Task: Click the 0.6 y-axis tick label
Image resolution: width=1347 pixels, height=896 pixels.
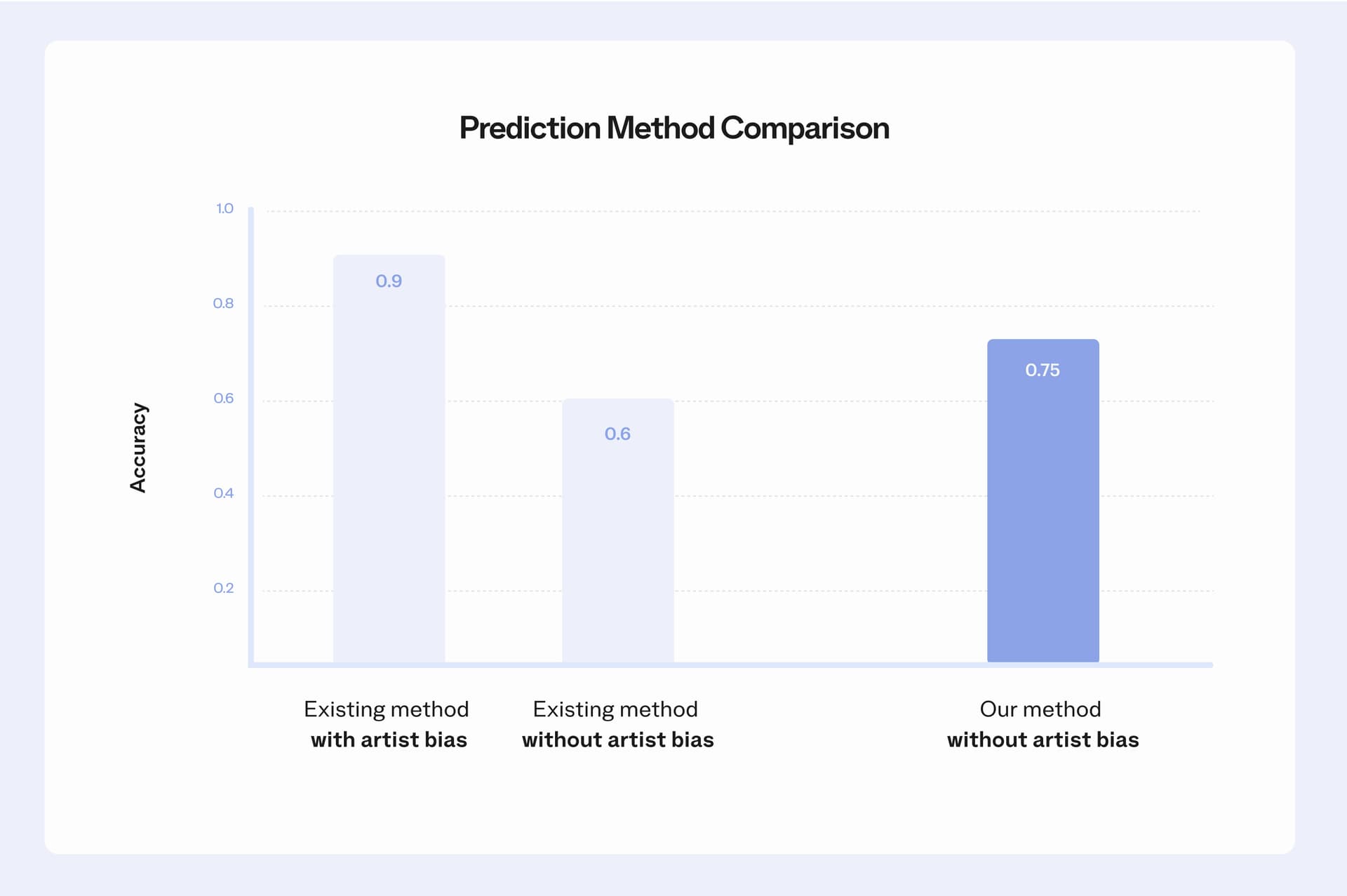Action: click(224, 399)
